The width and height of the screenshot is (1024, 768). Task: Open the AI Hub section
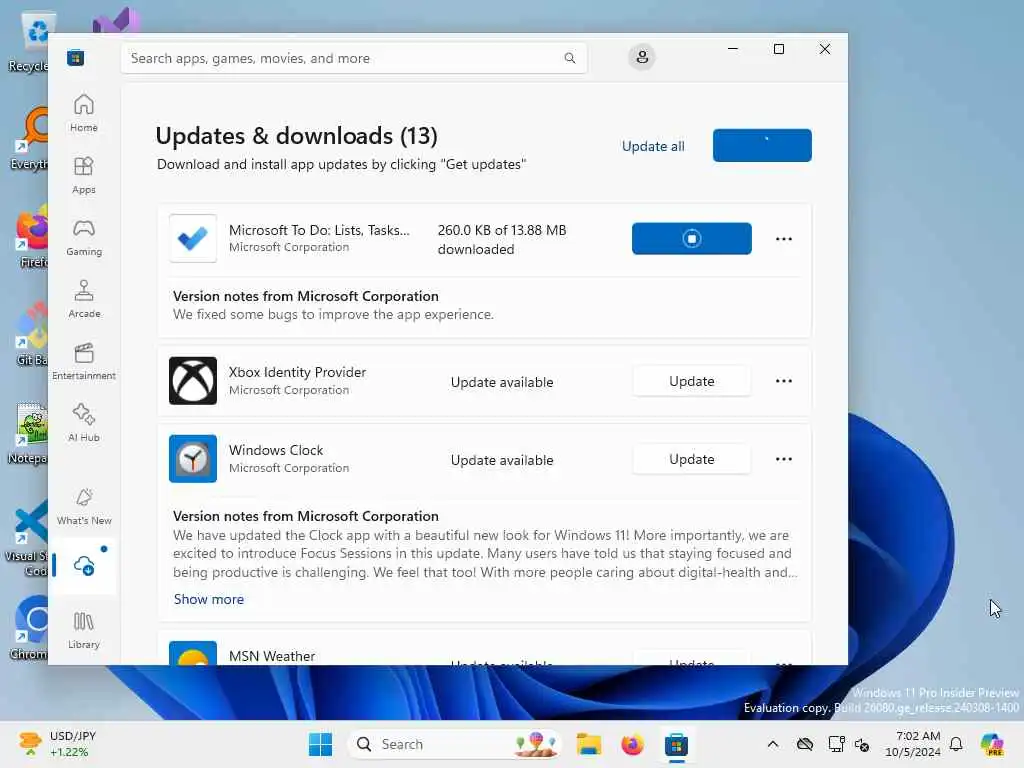pyautogui.click(x=84, y=423)
